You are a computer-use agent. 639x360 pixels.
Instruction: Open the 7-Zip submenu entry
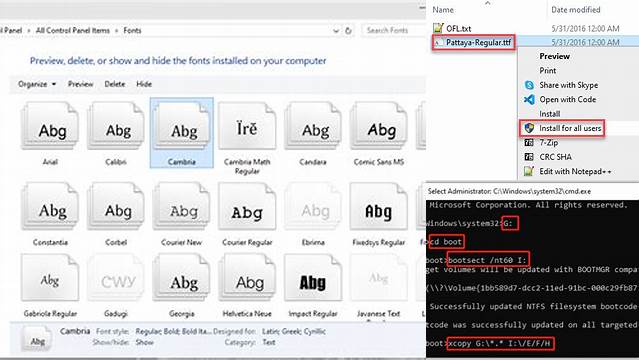pos(549,143)
